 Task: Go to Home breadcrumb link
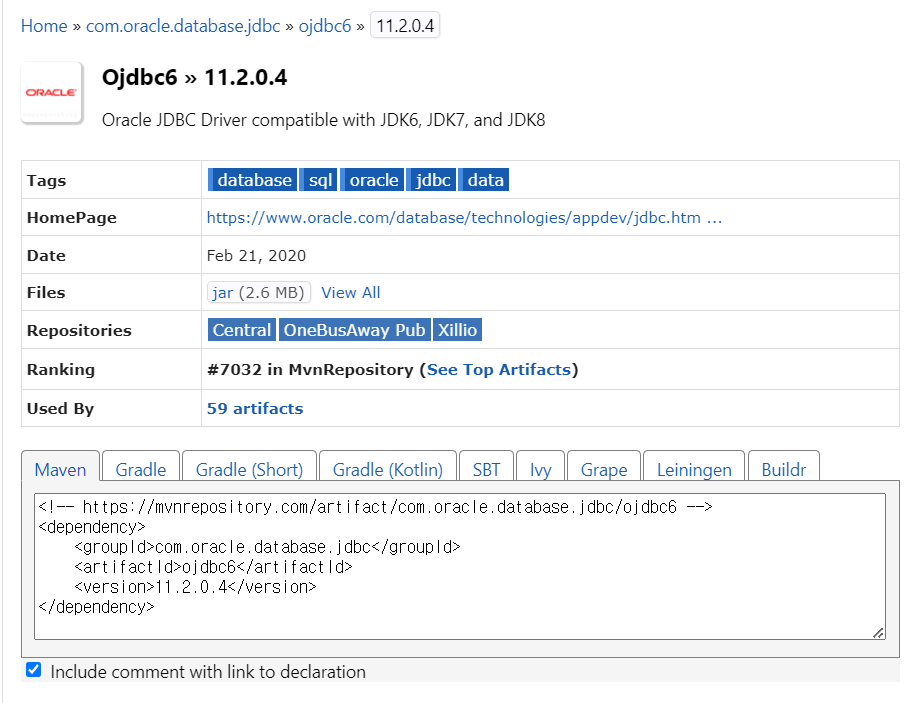tap(44, 26)
